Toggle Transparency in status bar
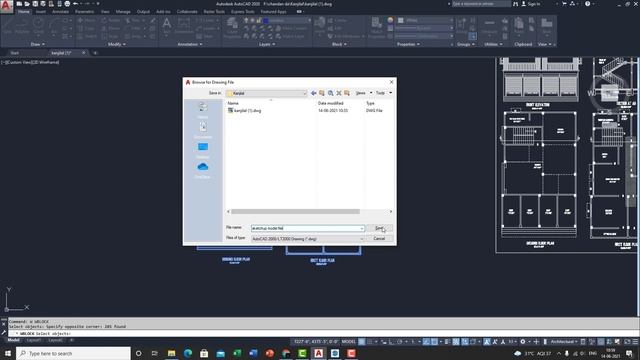 click(x=456, y=342)
